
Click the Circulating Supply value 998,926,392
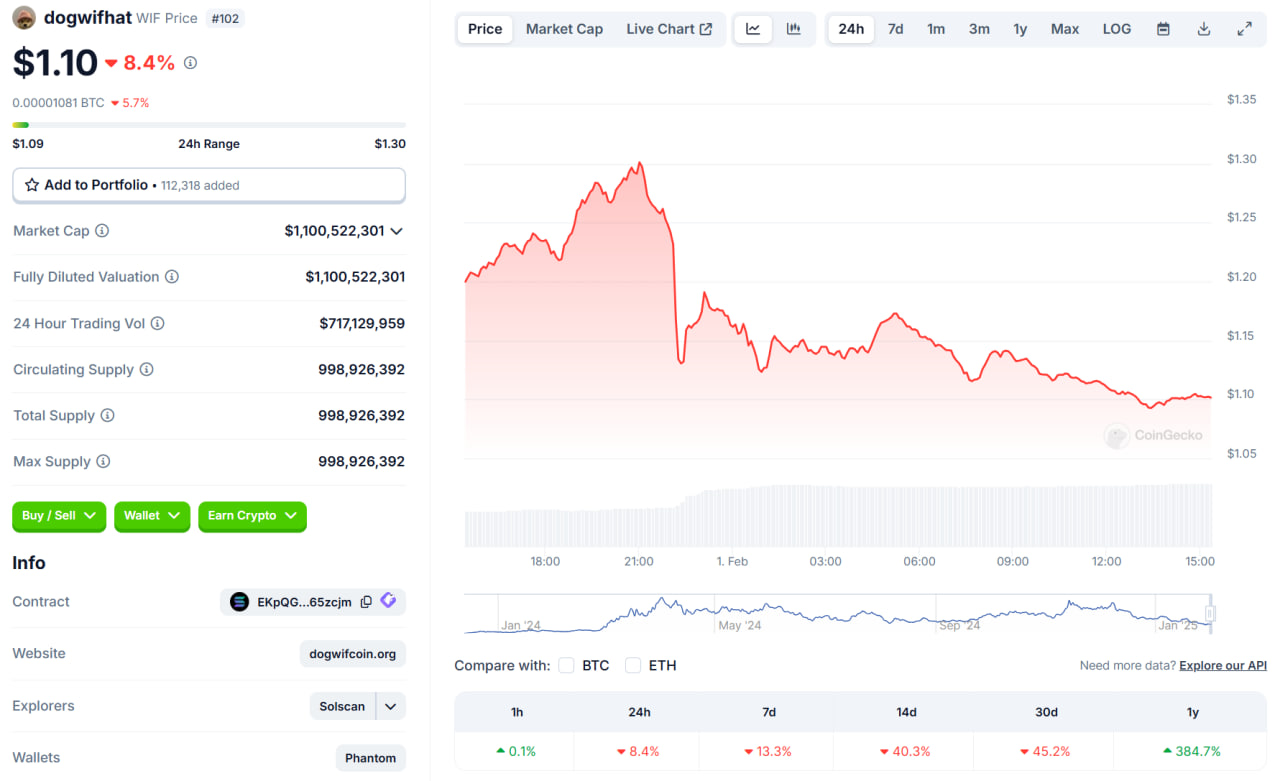362,369
